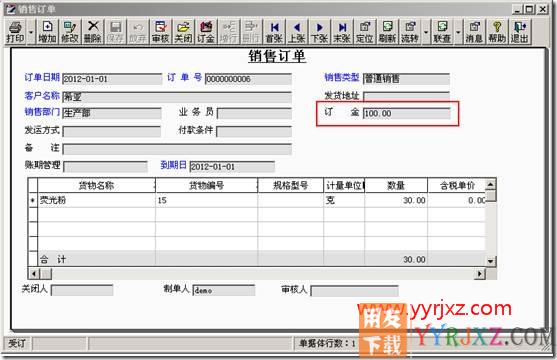Click the 订金 field showing 100.00
The height and width of the screenshot is (360, 557).
pyautogui.click(x=406, y=113)
